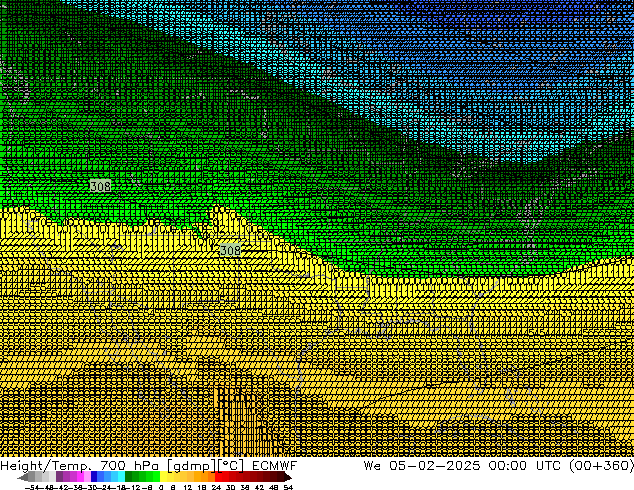Pick the dark green legend swatch at -18

[129, 477]
